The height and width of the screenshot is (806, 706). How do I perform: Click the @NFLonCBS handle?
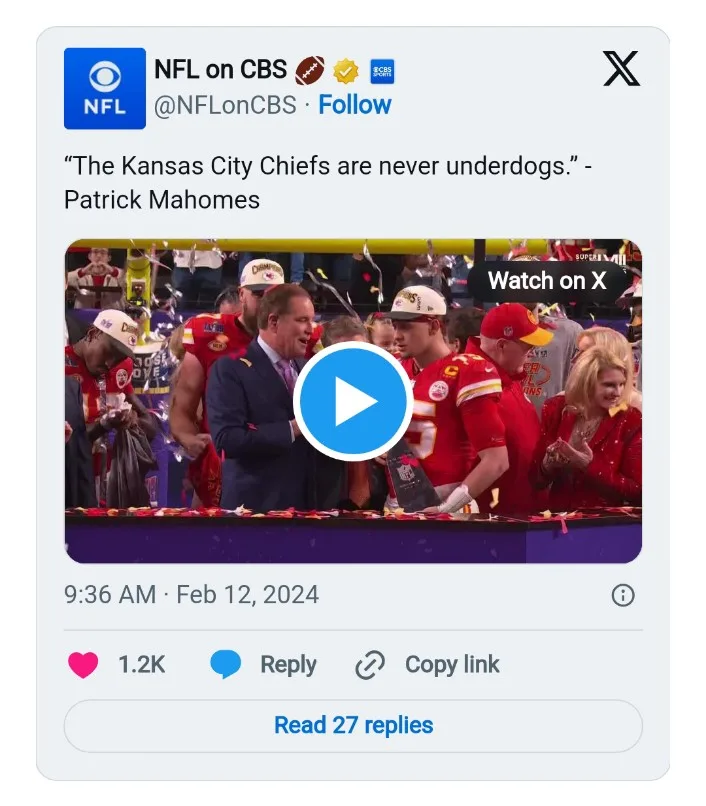pos(225,105)
